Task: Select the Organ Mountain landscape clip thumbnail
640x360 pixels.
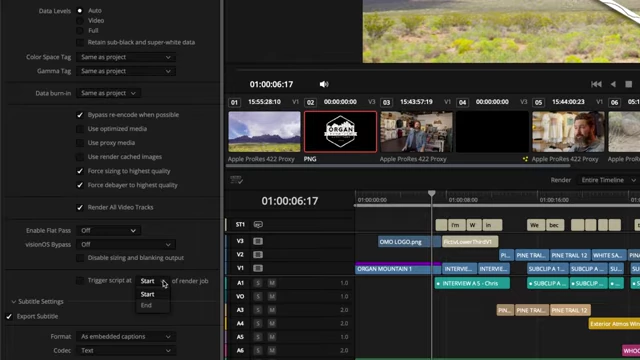Action: tap(264, 131)
